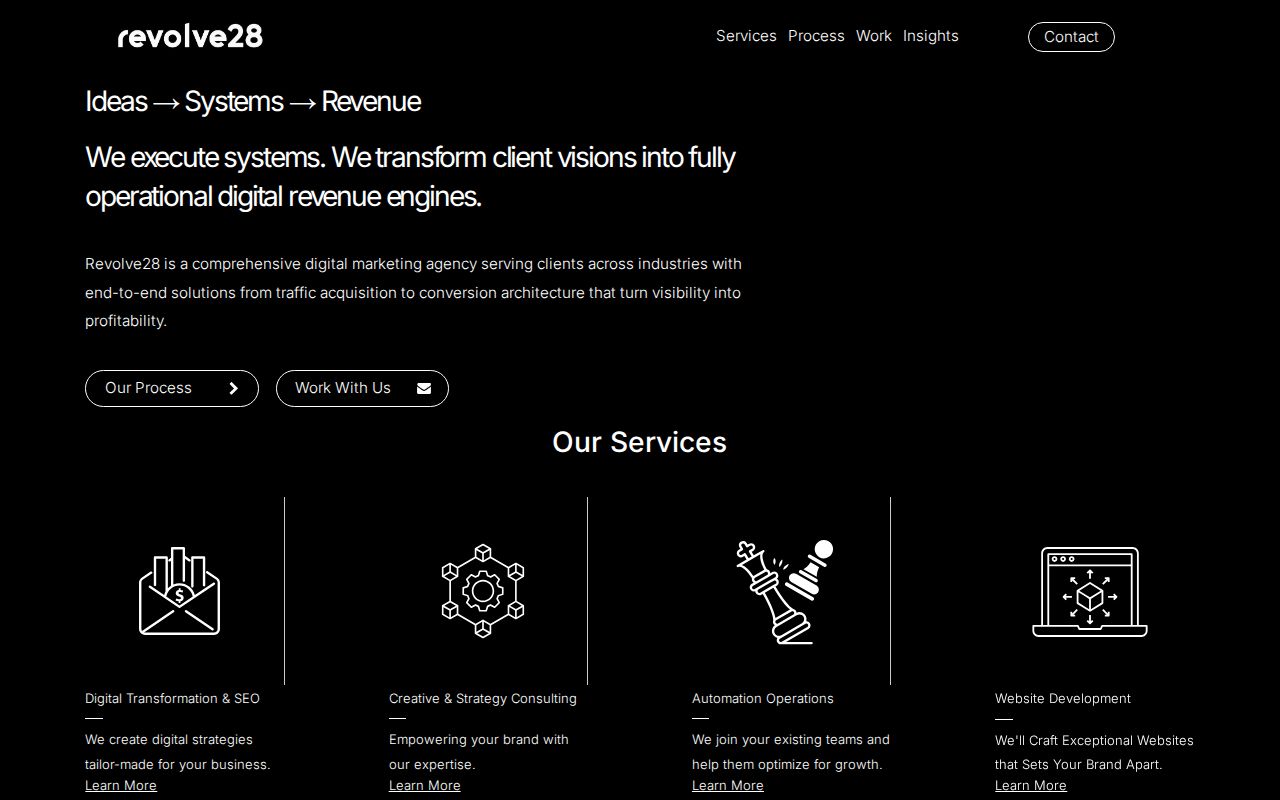This screenshot has width=1280, height=800.
Task: Click the 'We execute systems' headline
Action: [x=410, y=177]
